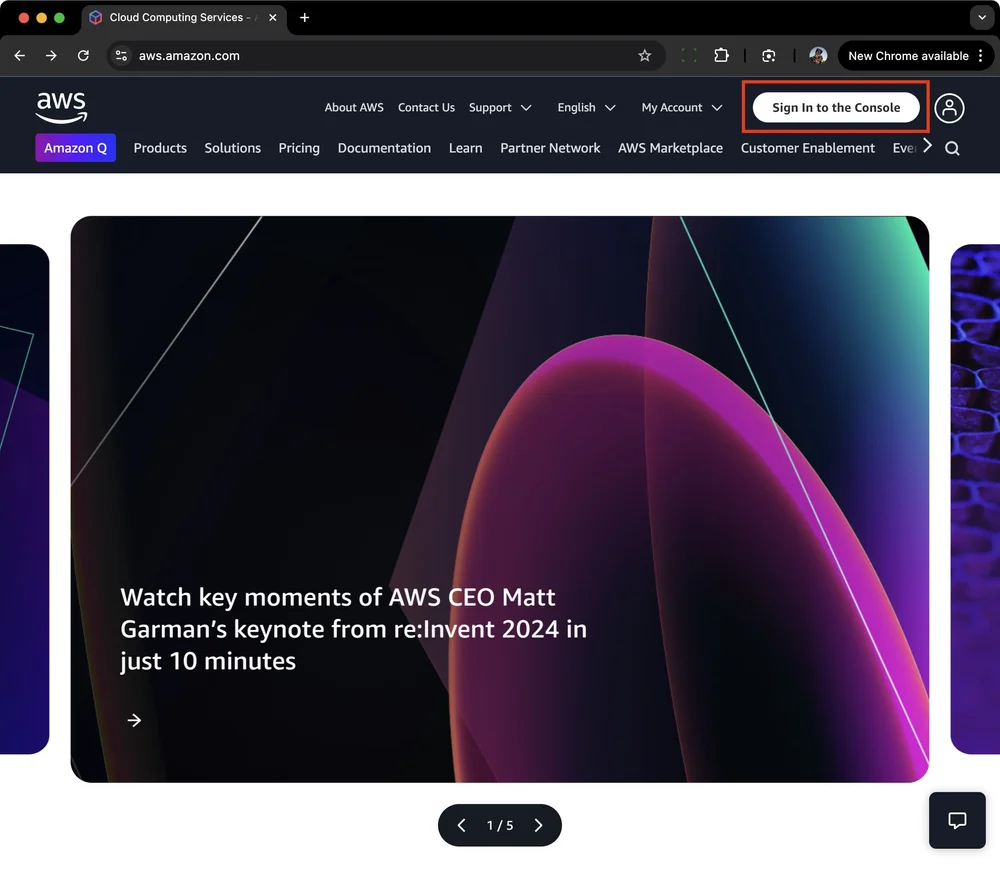Navigate forward in browser
The height and width of the screenshot is (872, 1000).
[51, 55]
